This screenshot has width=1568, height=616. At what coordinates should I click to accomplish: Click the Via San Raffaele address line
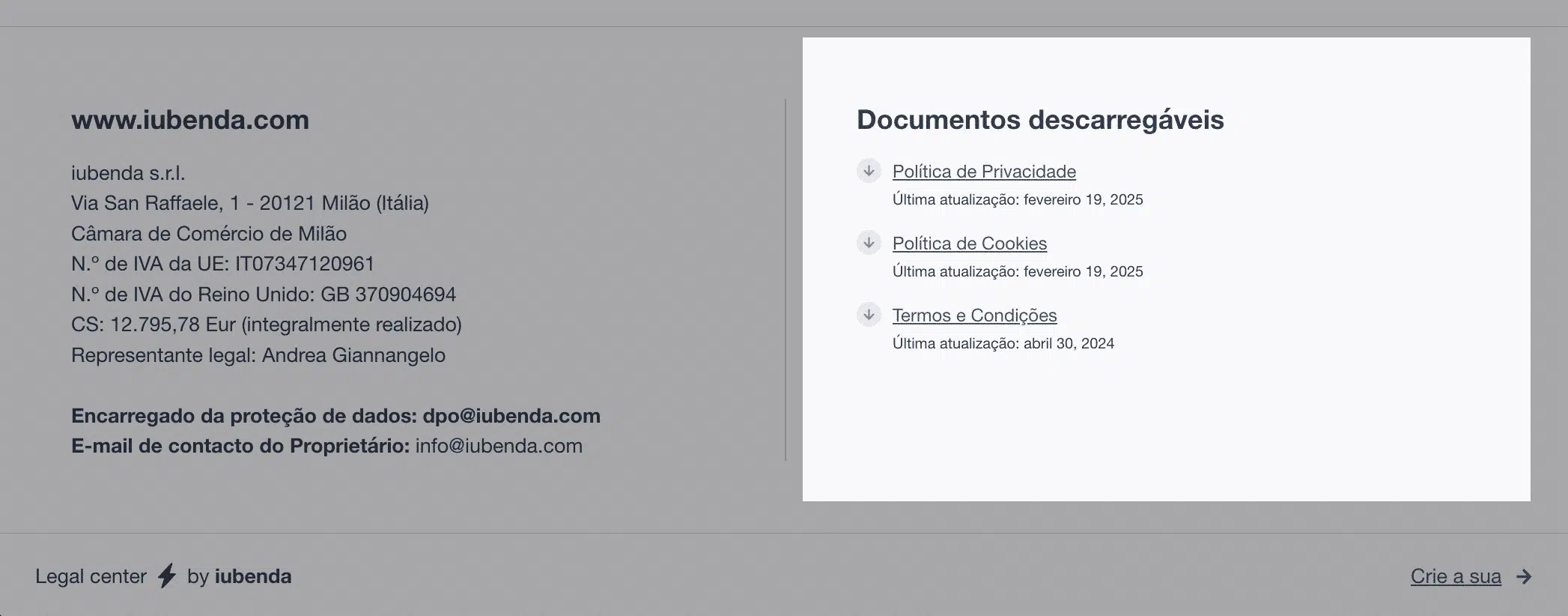250,203
